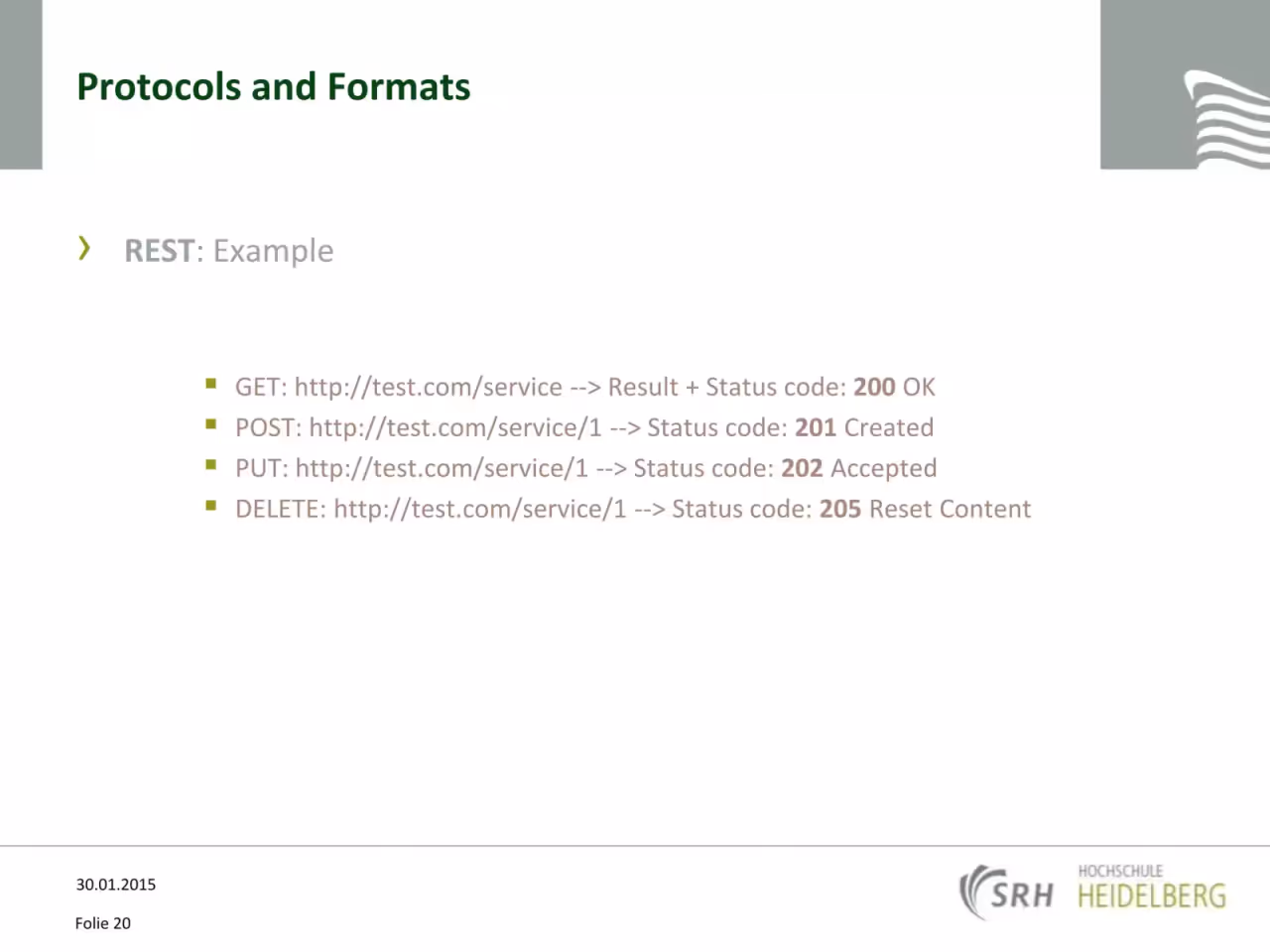The height and width of the screenshot is (952, 1270).
Task: Click the 200 OK status code
Action: click(x=894, y=387)
